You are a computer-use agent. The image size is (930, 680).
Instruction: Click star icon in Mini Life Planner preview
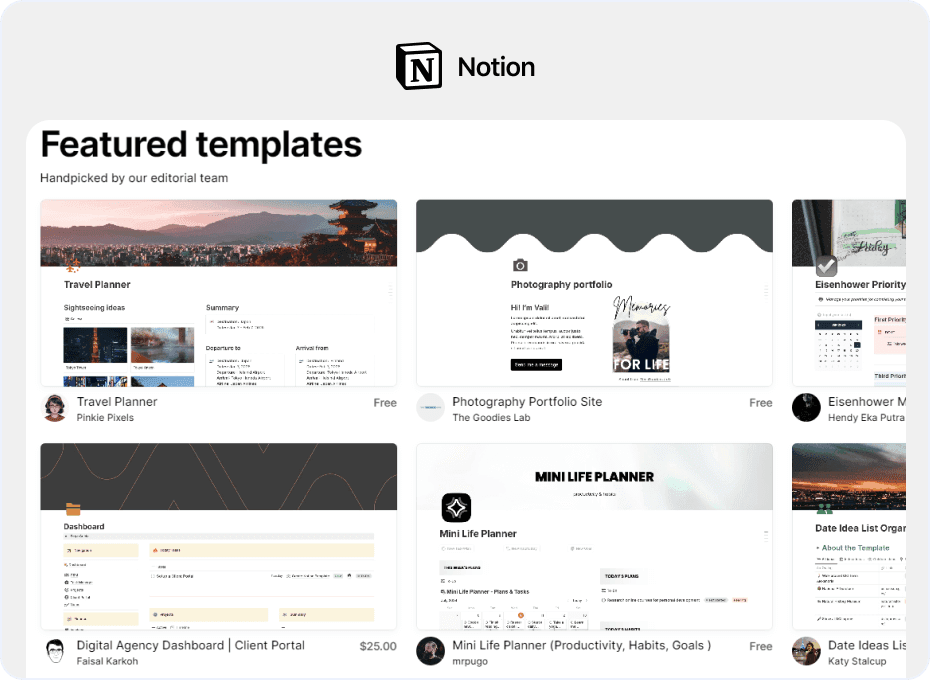pos(456,507)
